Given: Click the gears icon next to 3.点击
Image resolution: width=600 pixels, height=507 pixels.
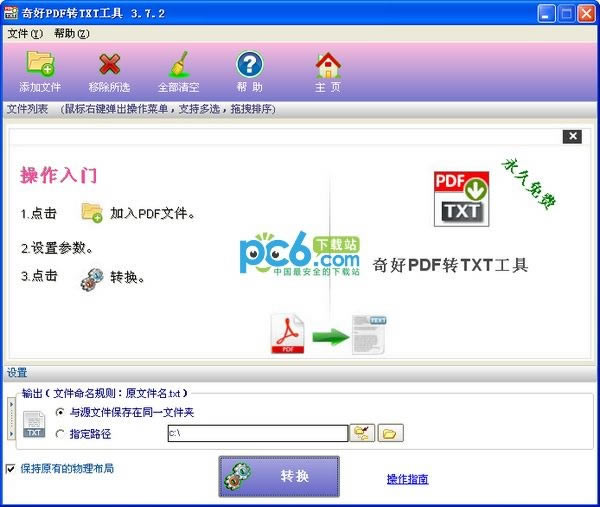Looking at the screenshot, I should pyautogui.click(x=92, y=279).
